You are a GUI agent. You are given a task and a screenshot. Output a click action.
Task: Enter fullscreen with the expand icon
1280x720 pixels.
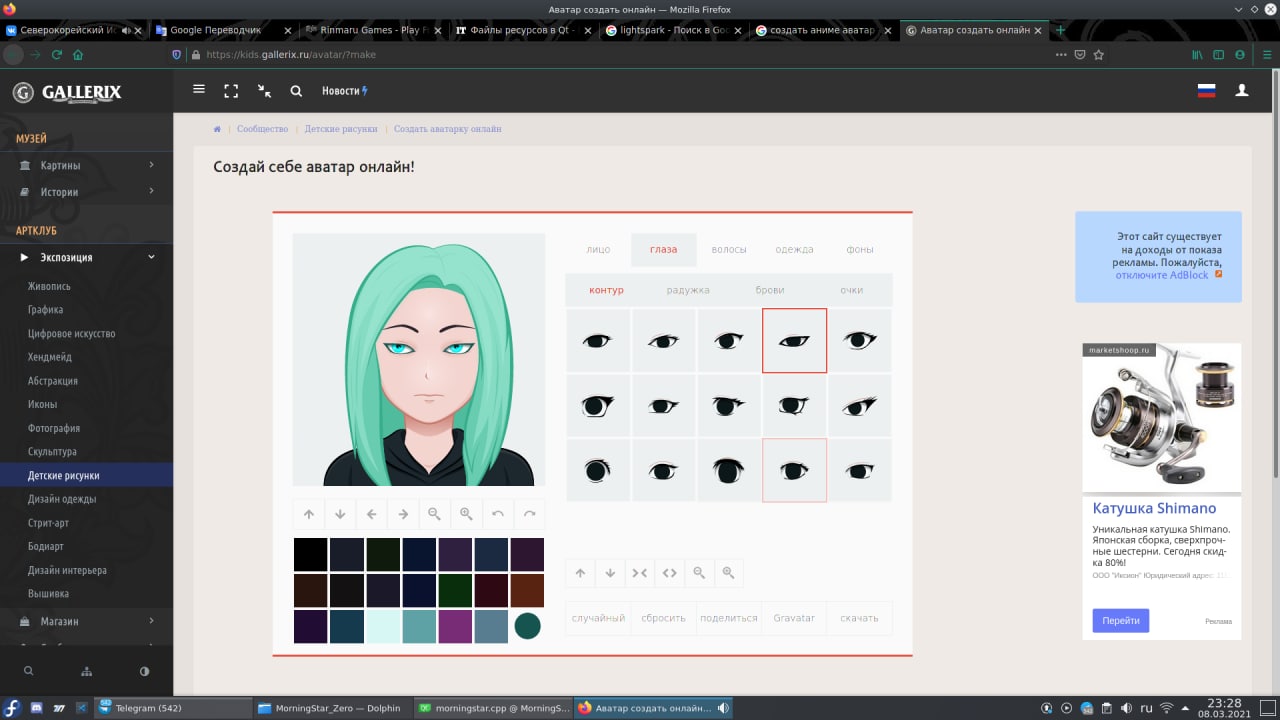pos(231,91)
